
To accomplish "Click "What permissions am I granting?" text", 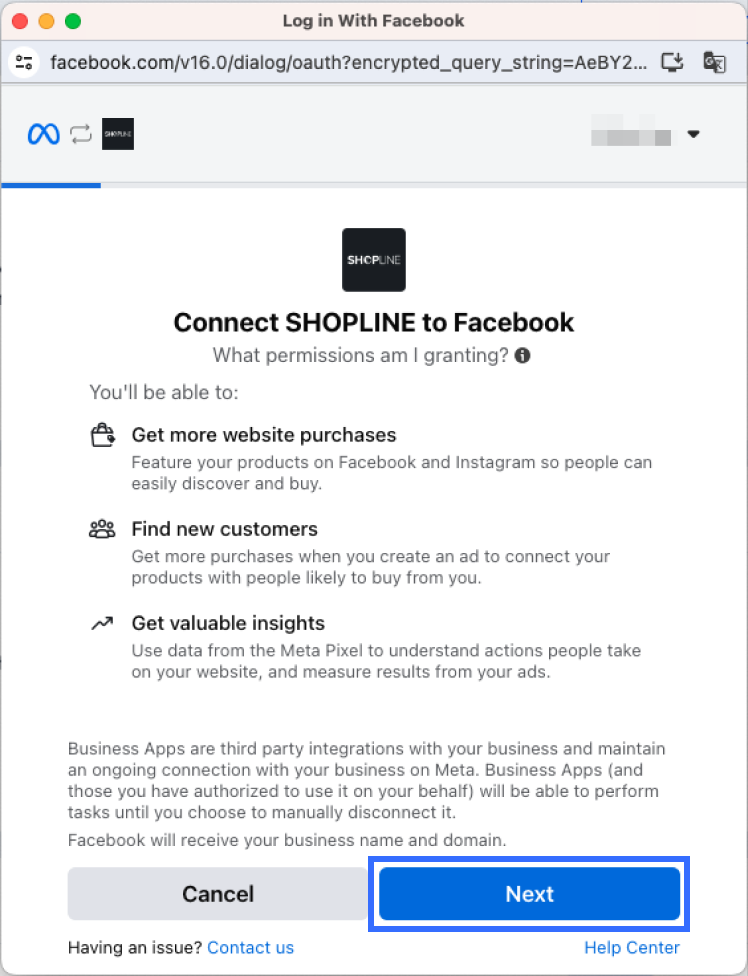I will pos(361,355).
